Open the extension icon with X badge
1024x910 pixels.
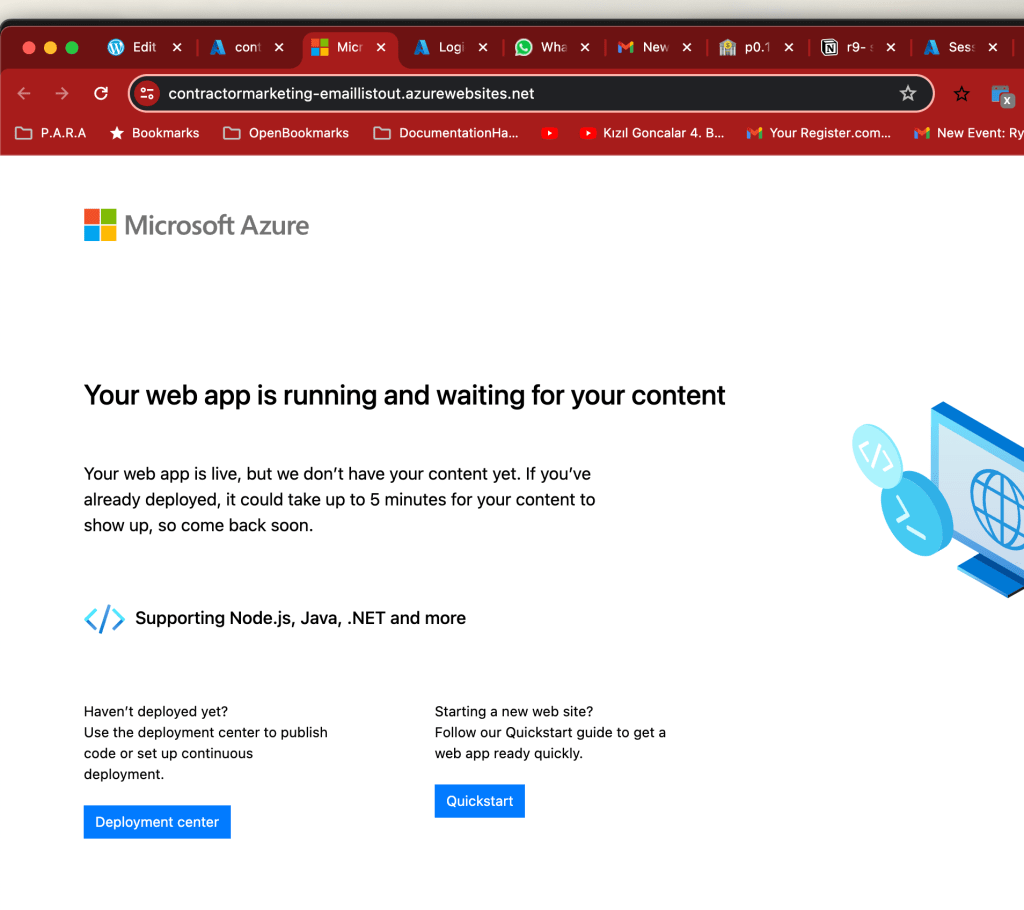(x=1002, y=95)
